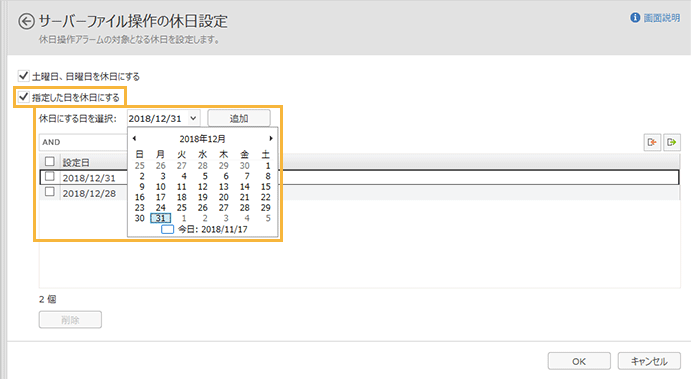Go back using the circled arrow icon
Image resolution: width=691 pixels, height=379 pixels.
[26, 21]
